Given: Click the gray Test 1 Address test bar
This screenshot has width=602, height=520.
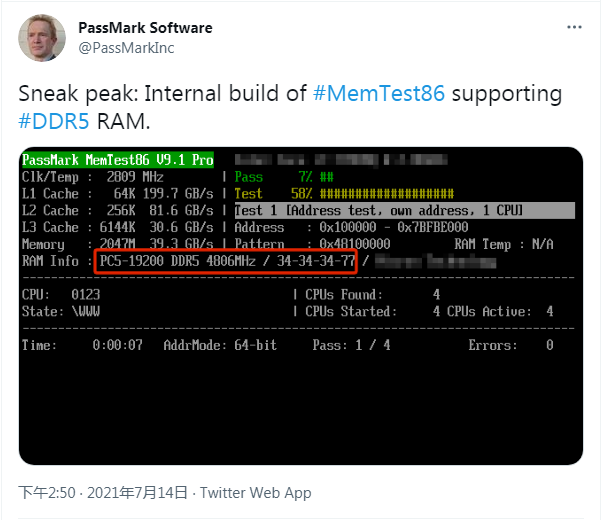Looking at the screenshot, I should tap(404, 211).
